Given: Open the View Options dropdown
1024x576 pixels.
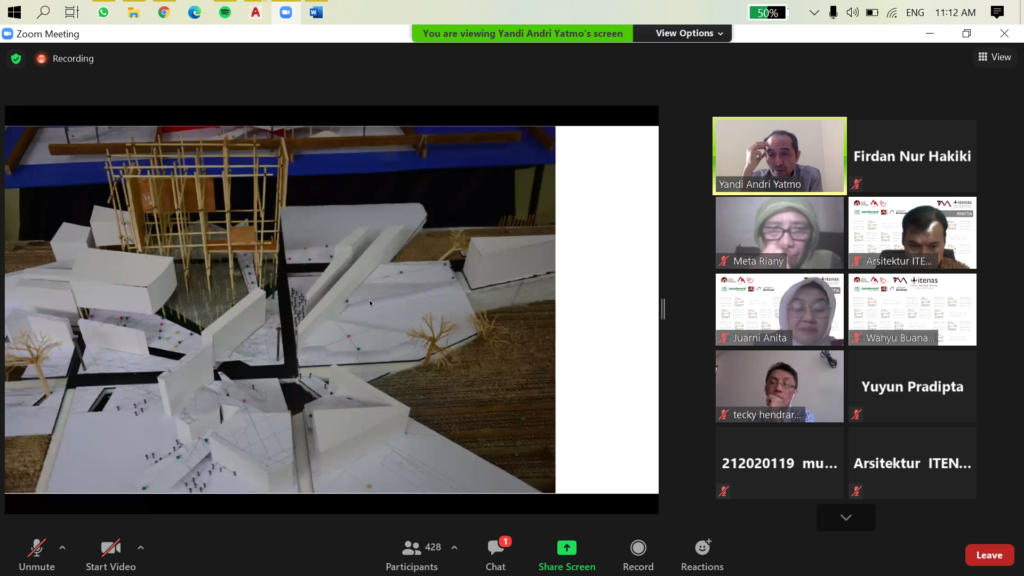Looking at the screenshot, I should click(x=689, y=33).
